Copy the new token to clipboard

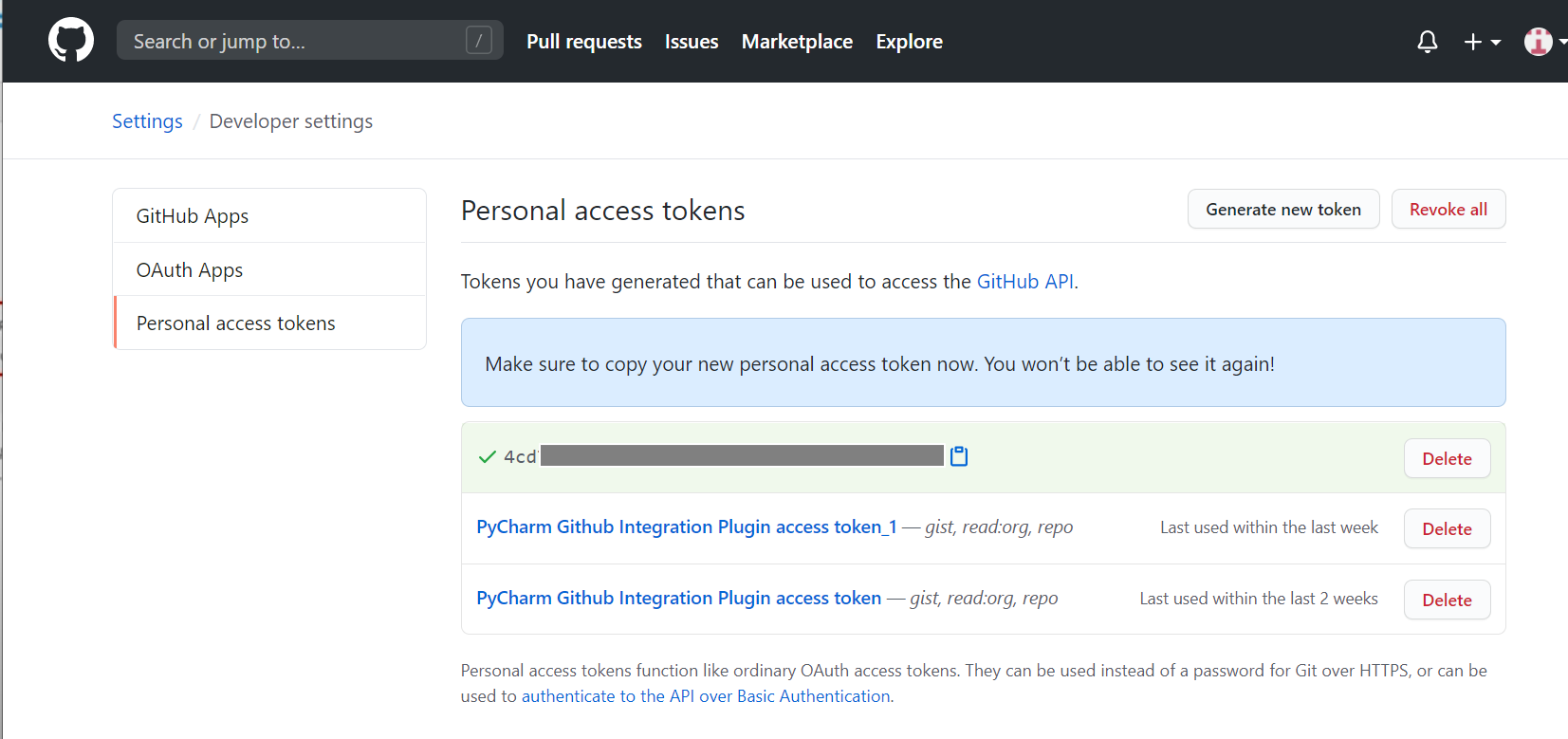[x=959, y=456]
